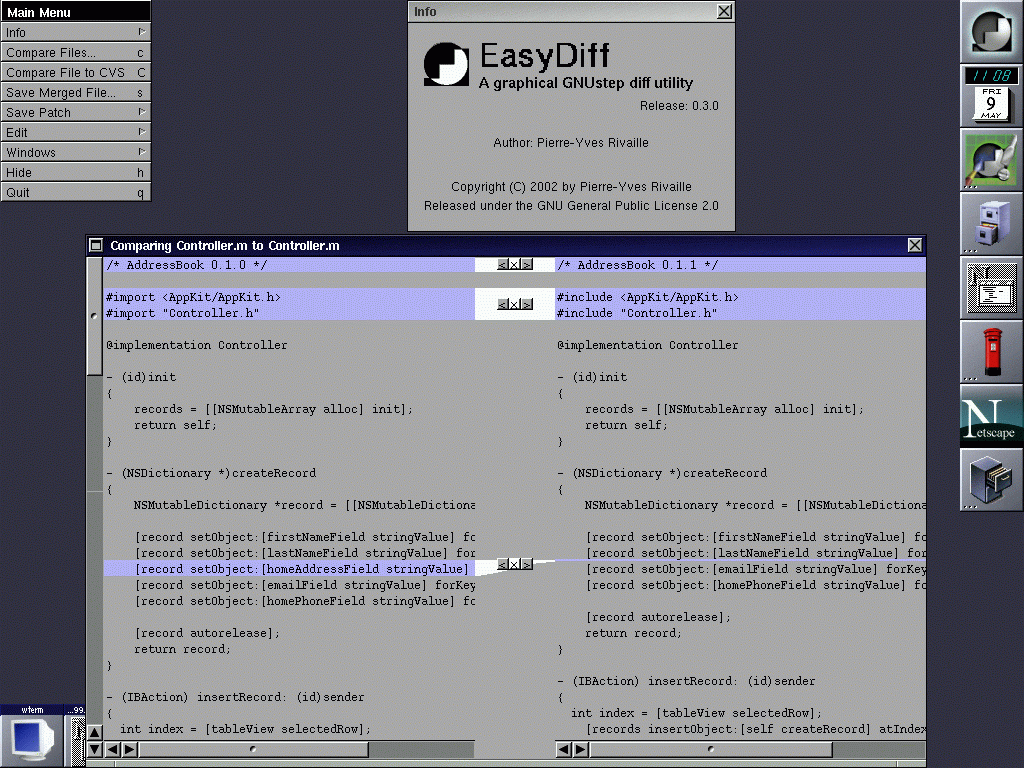Launch the file cabinet dock icon
This screenshot has width=1024, height=768.
tap(992, 480)
